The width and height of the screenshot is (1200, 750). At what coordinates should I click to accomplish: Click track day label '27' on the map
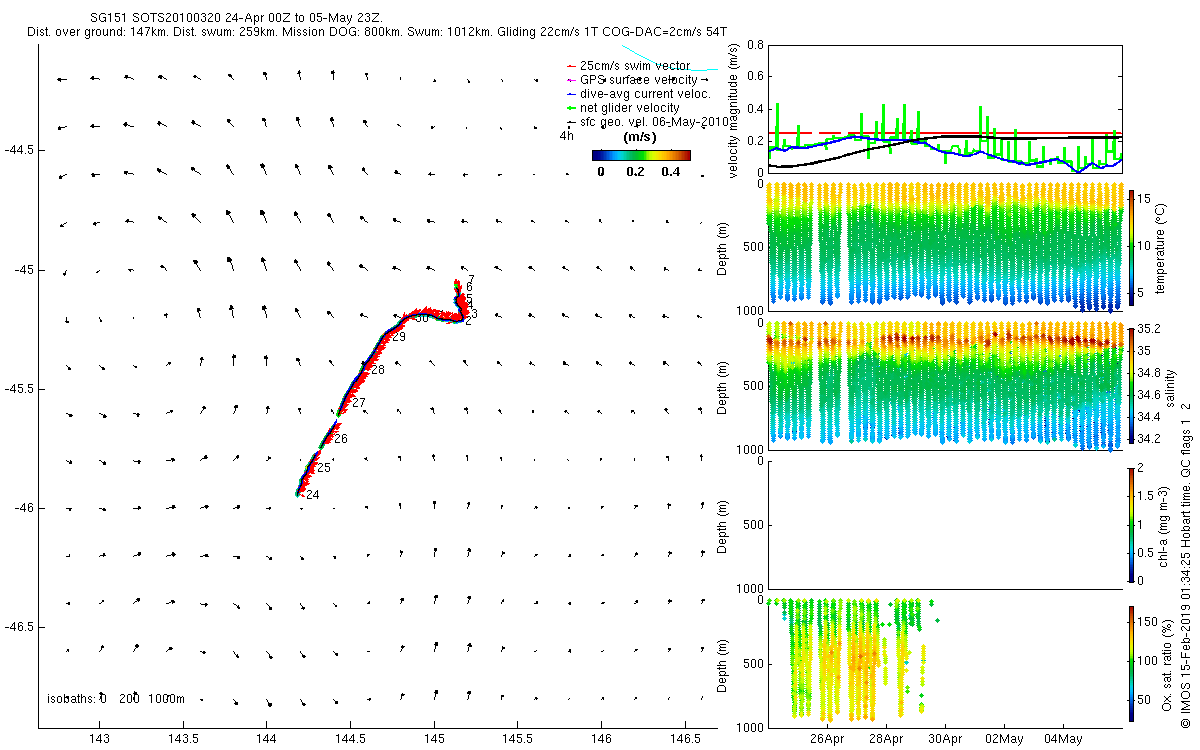click(x=359, y=403)
